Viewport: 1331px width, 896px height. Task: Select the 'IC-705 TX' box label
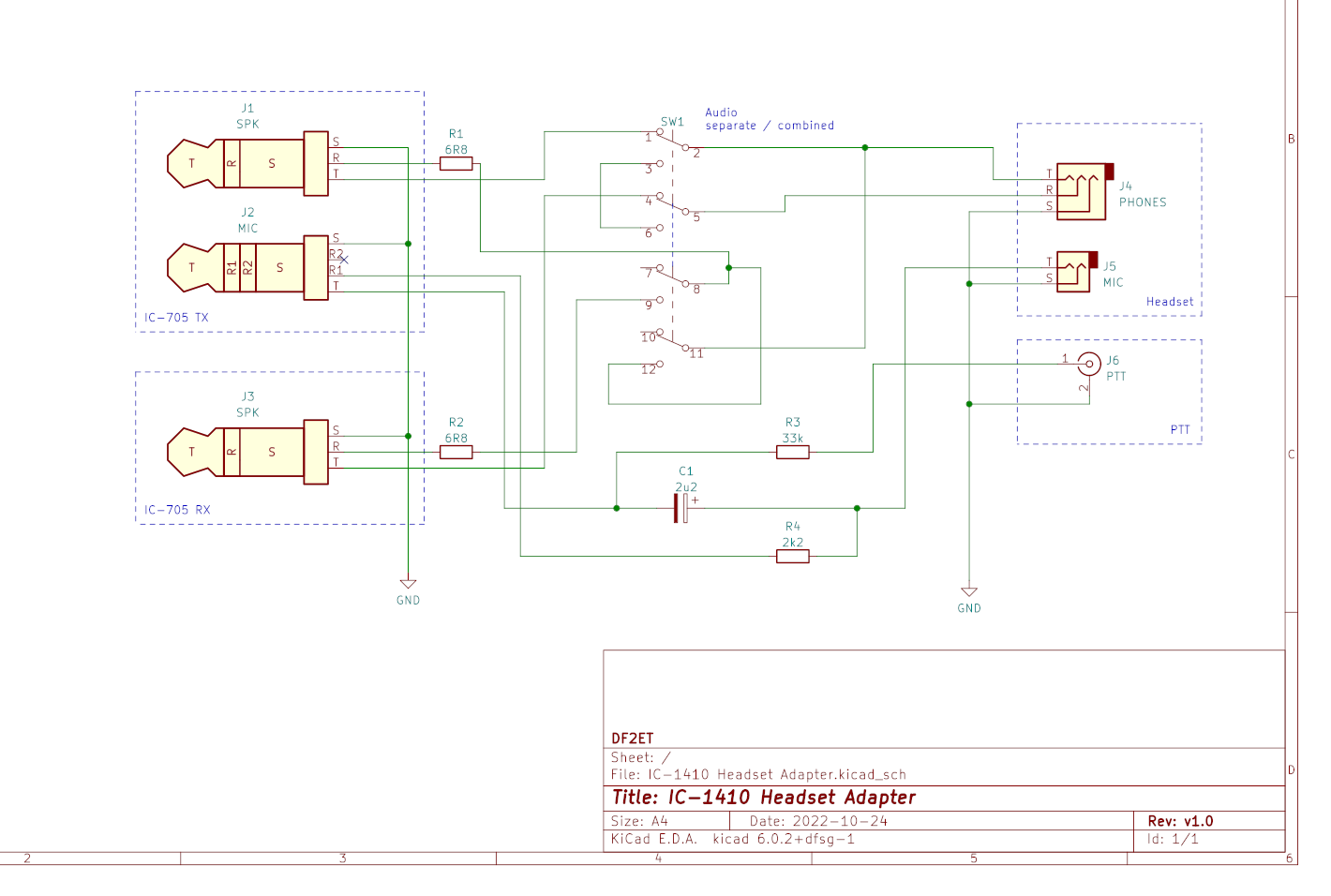click(x=176, y=318)
